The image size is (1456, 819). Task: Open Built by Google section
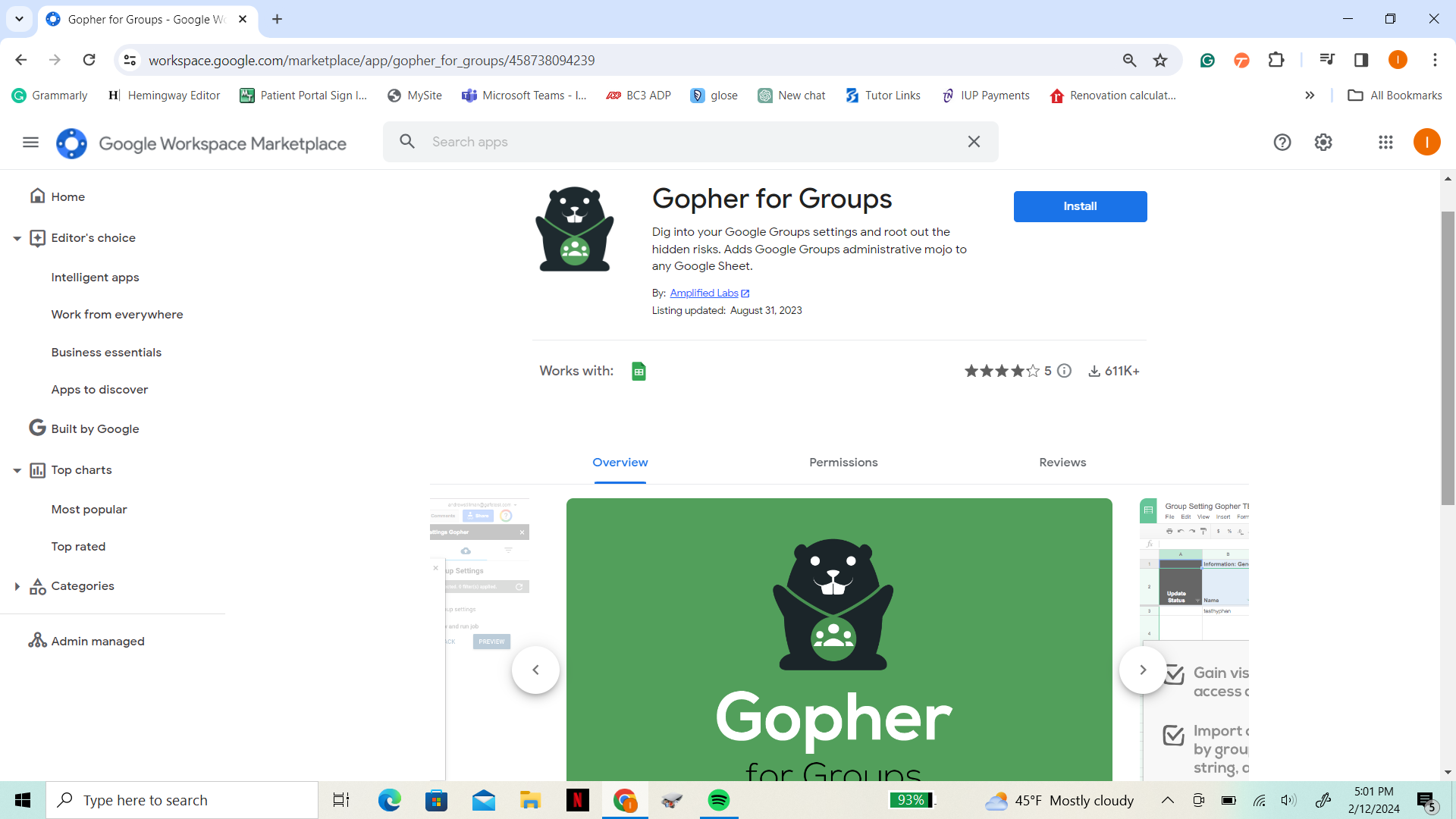(95, 428)
